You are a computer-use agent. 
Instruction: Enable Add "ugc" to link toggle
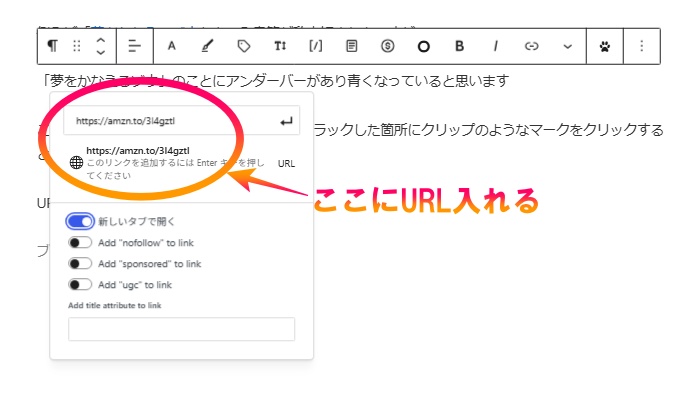(80, 285)
